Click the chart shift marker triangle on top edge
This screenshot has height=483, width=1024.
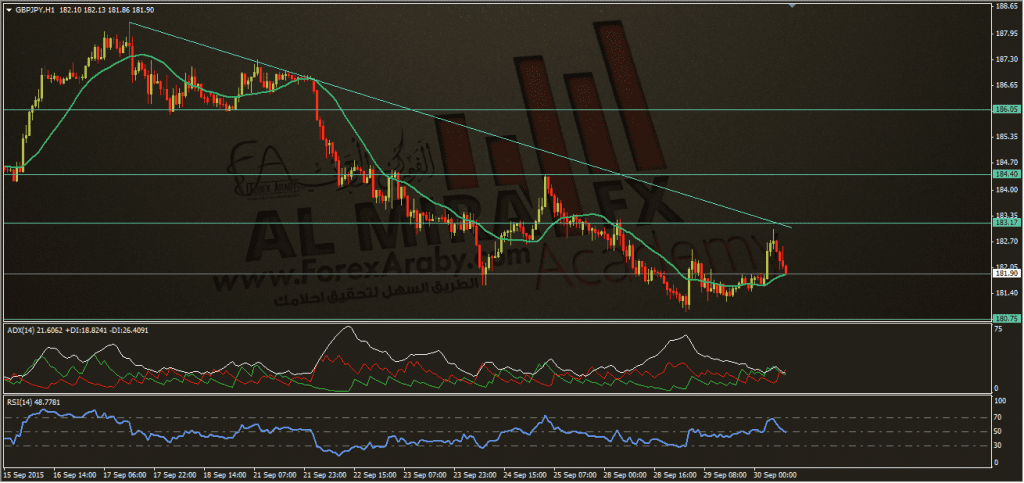(x=792, y=5)
